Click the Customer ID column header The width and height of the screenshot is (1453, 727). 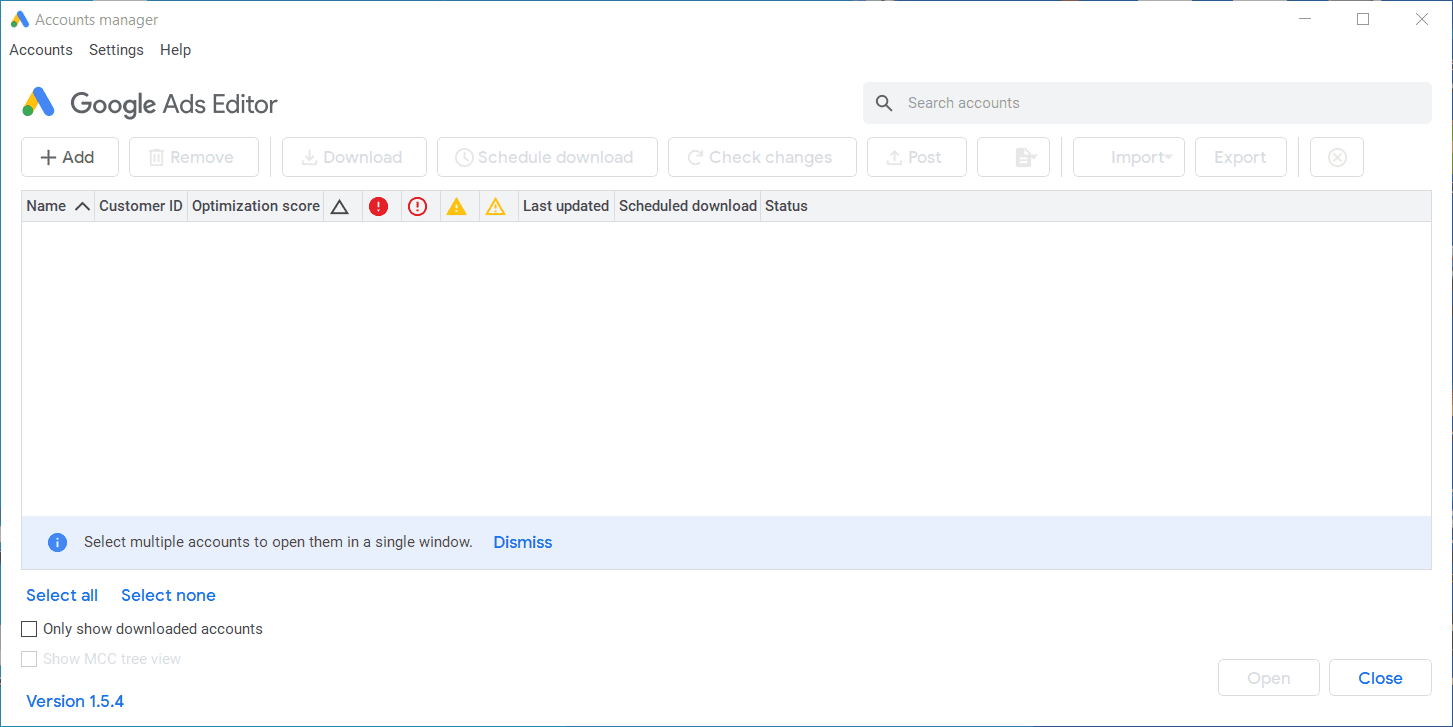pos(141,206)
